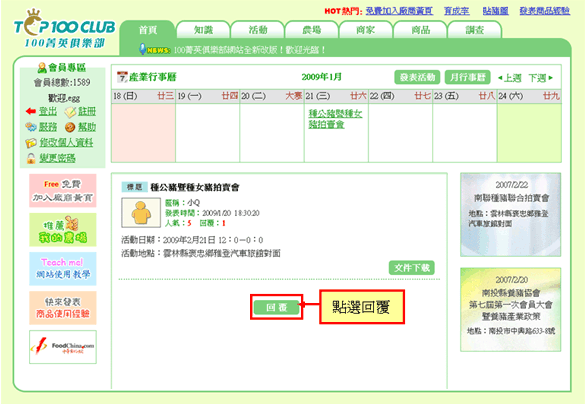The height and width of the screenshot is (404, 585).
Task: Open the 知識 tab
Action: [x=203, y=30]
